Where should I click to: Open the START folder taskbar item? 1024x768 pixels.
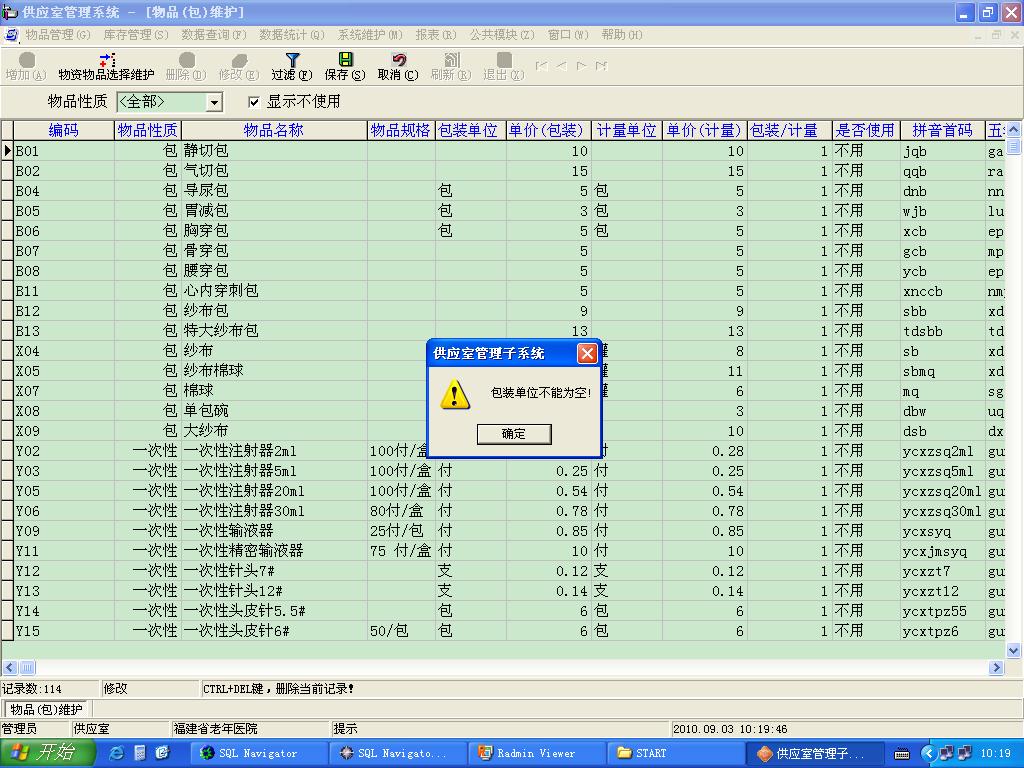coord(675,753)
